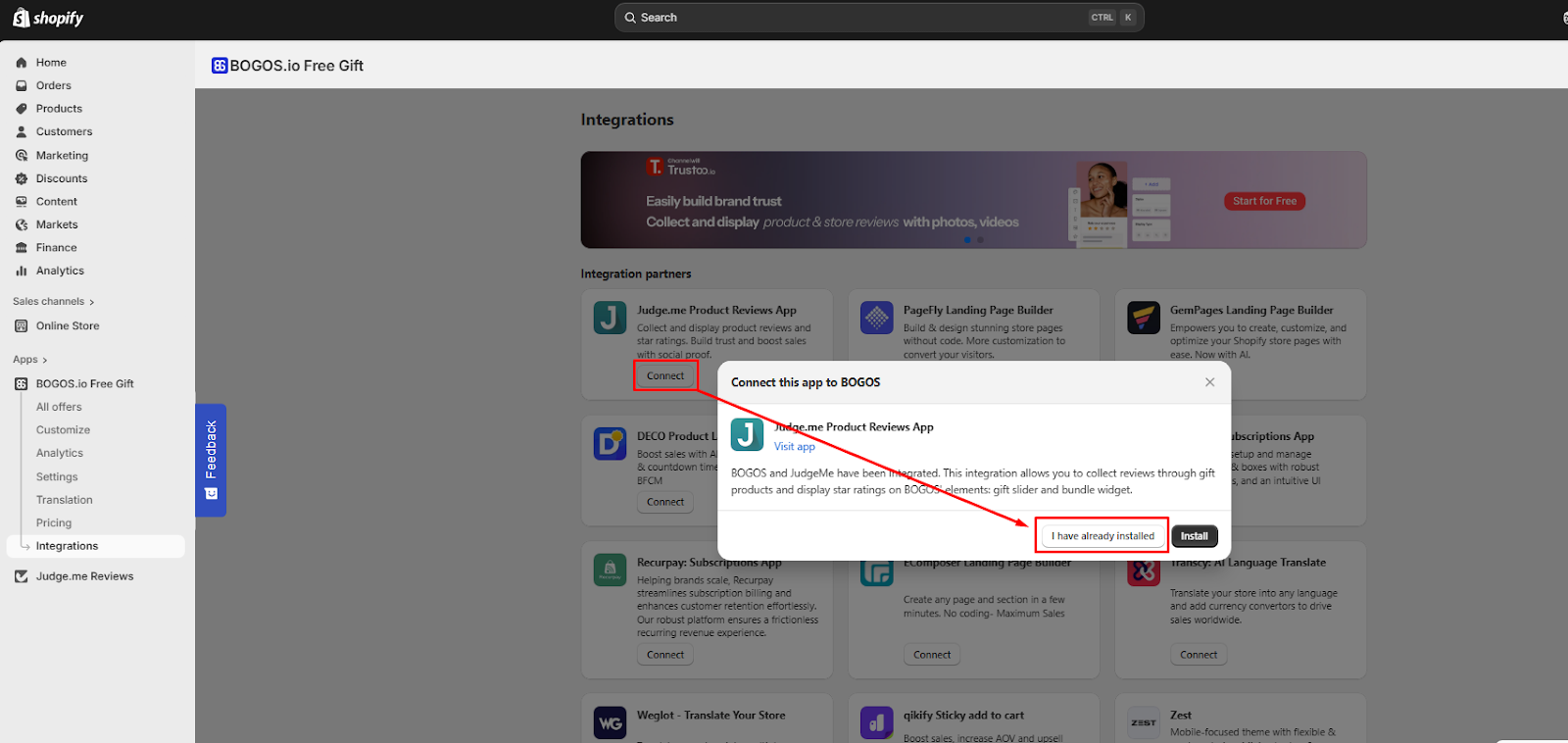Go to All offers submenu item

coord(59,407)
